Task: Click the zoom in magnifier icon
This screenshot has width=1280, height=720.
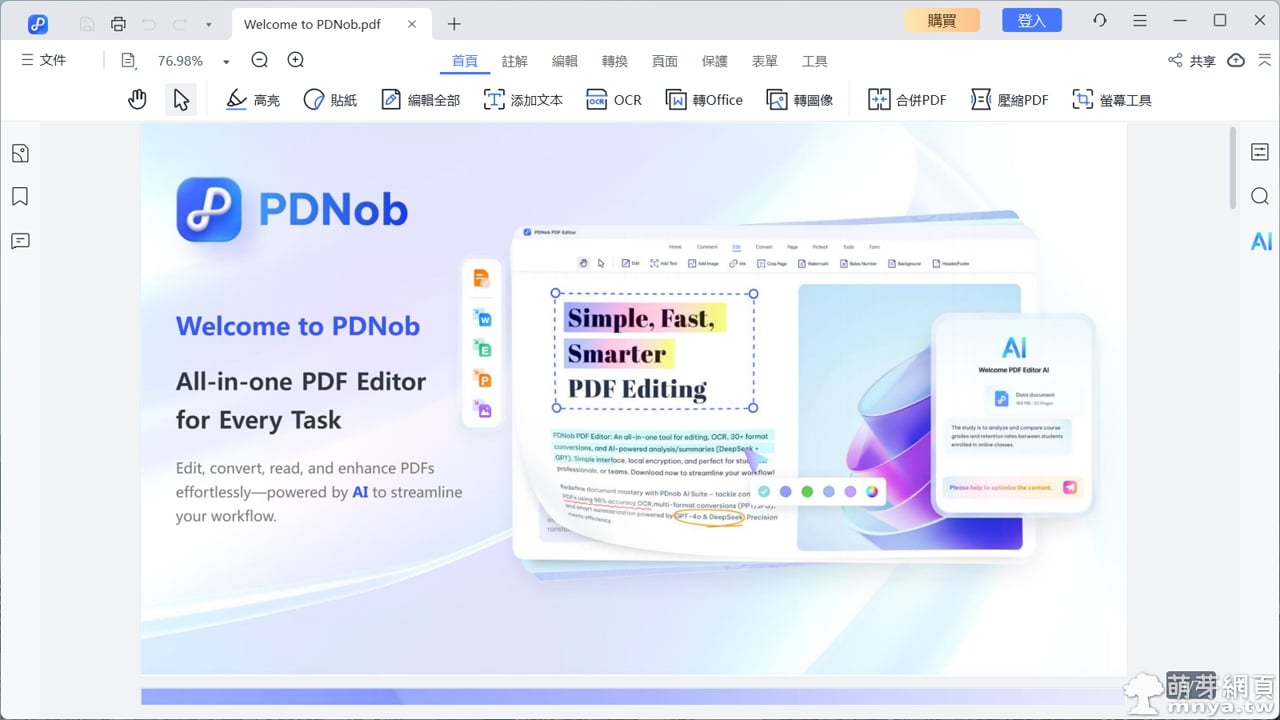Action: 296,60
